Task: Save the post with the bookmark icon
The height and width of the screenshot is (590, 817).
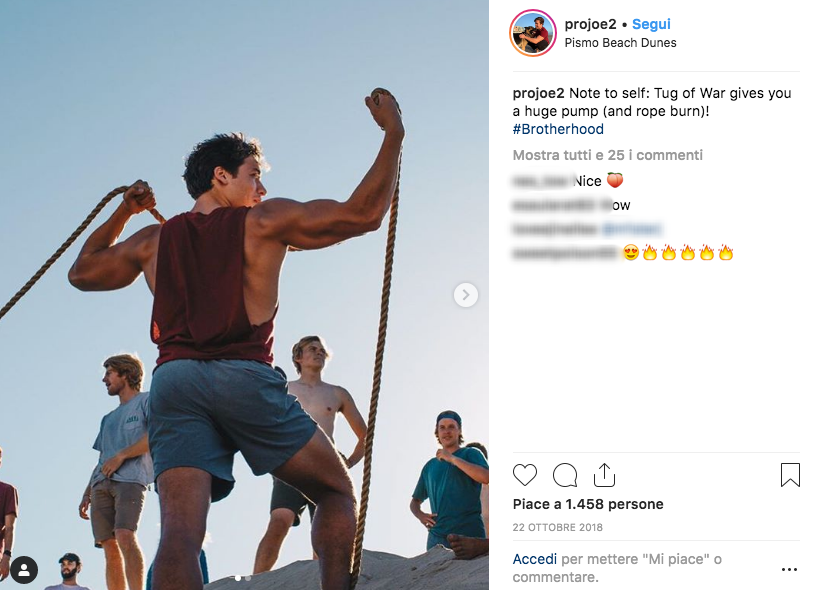Action: point(790,475)
